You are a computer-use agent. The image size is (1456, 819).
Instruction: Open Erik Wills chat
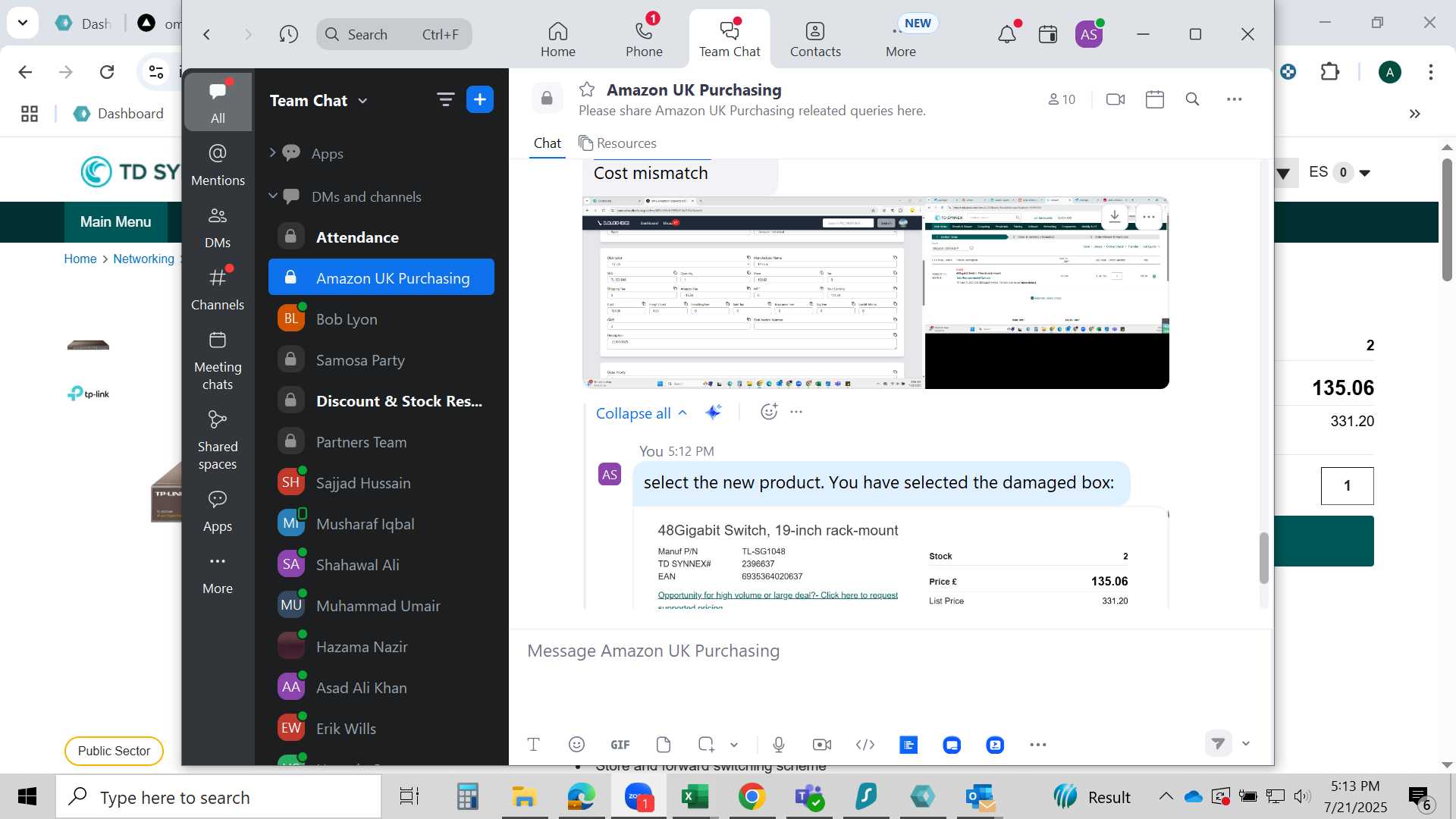(381, 729)
